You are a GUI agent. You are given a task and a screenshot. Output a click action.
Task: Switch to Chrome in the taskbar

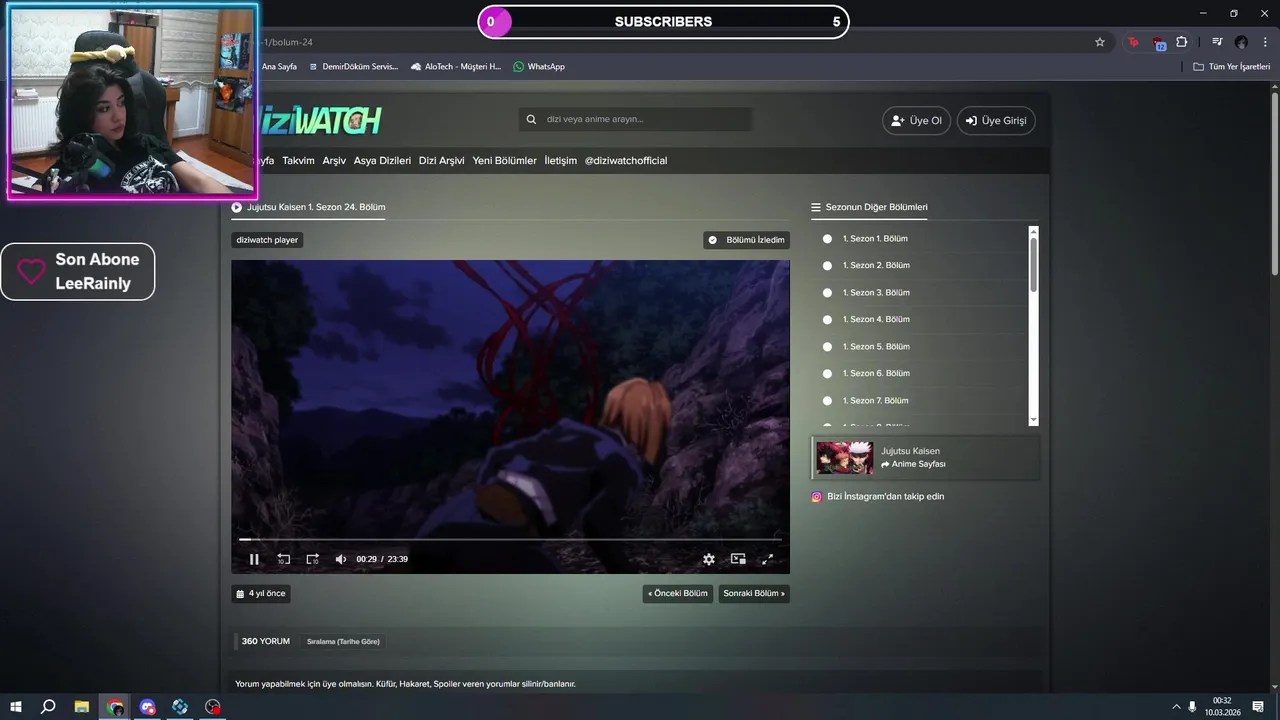point(116,707)
